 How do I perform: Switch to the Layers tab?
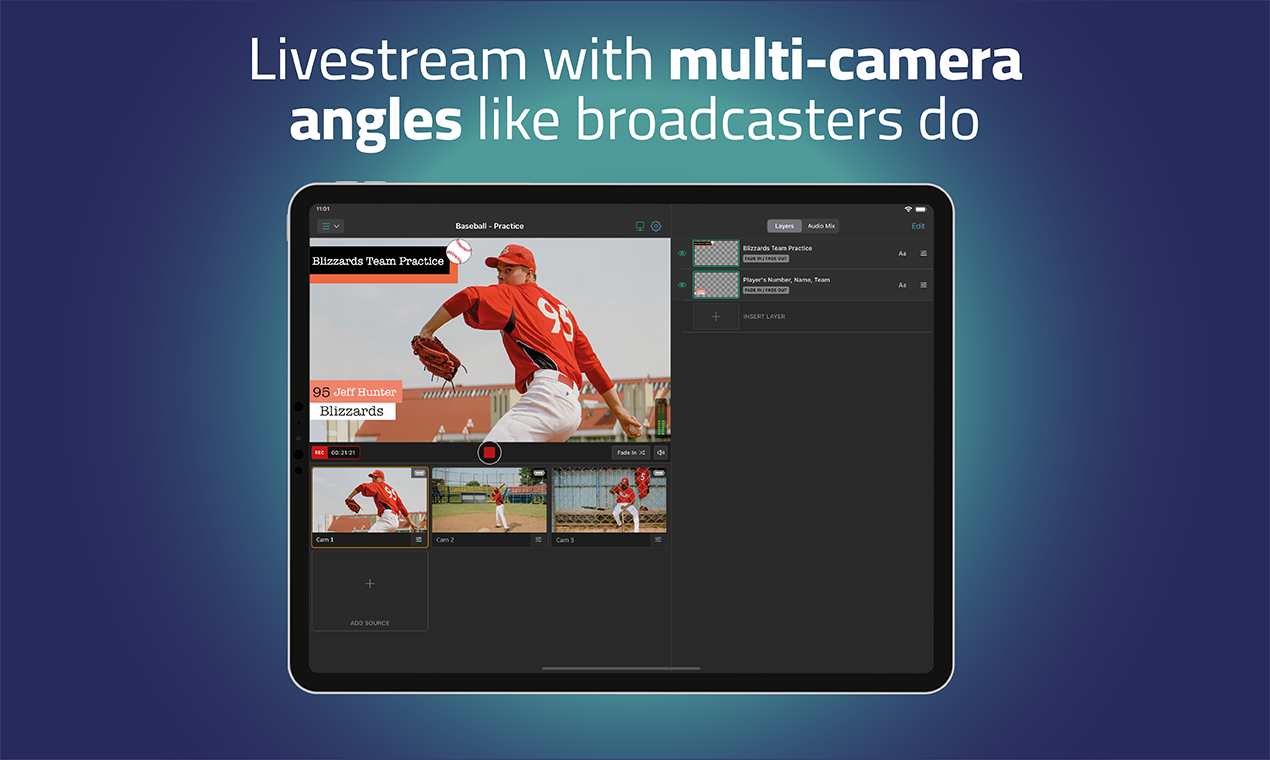coord(784,226)
